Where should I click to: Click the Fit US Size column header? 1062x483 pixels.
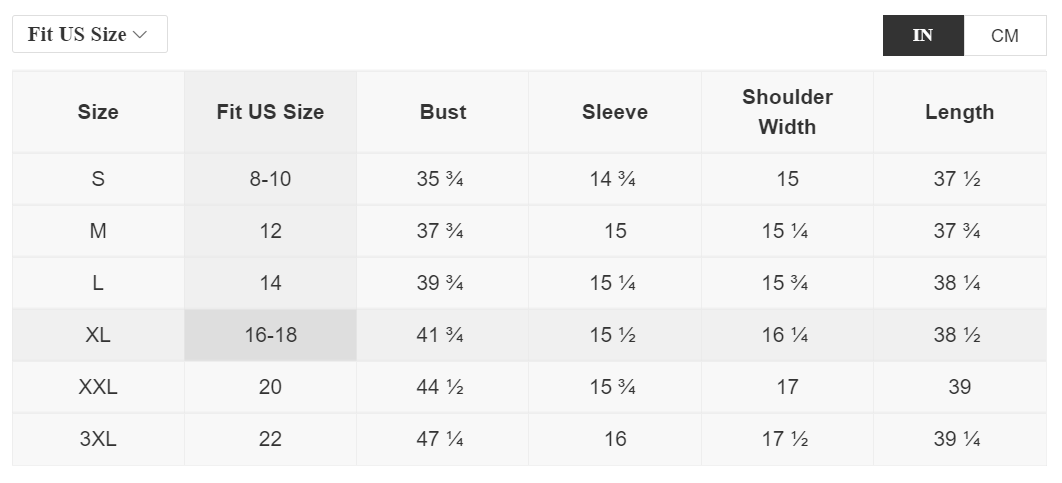click(270, 112)
